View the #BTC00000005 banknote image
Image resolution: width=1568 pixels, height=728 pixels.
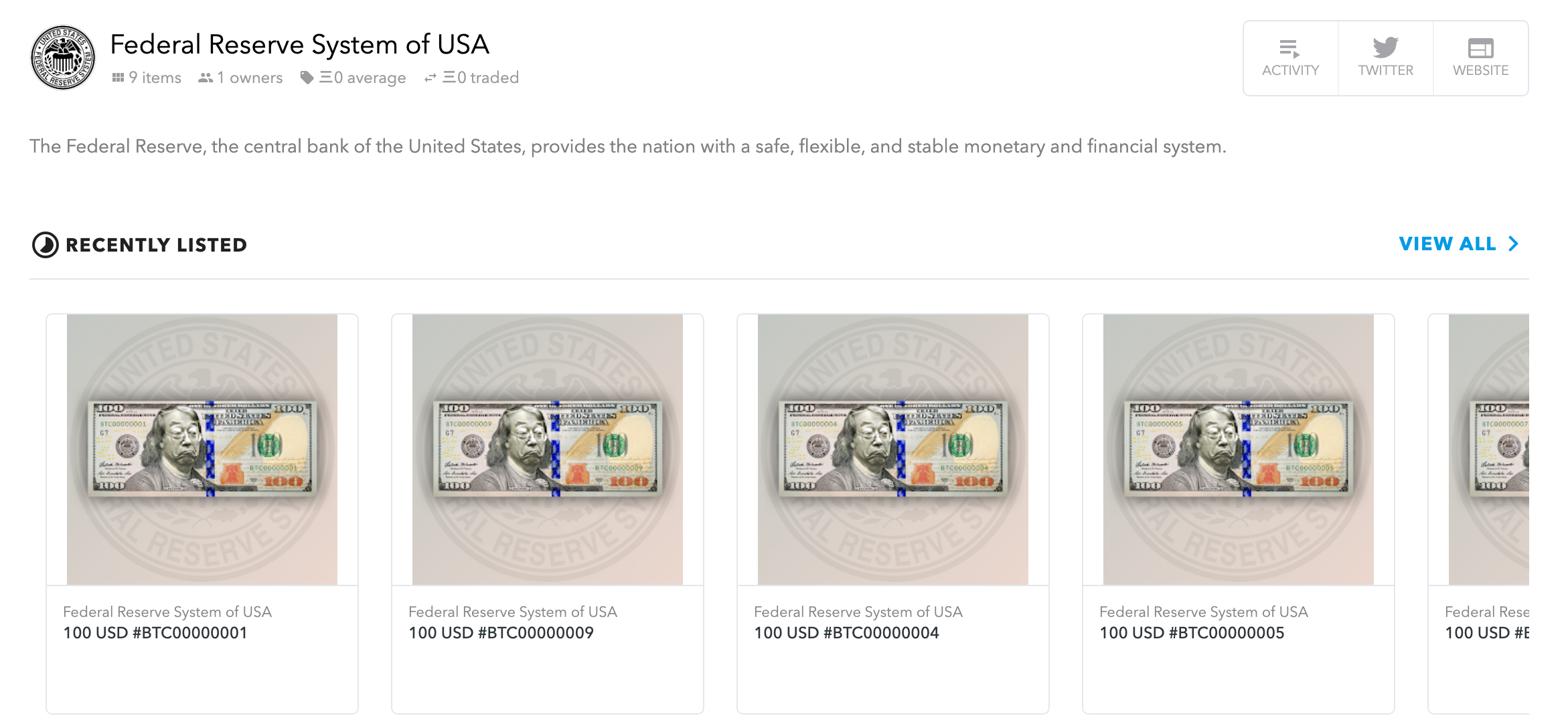click(x=1239, y=449)
